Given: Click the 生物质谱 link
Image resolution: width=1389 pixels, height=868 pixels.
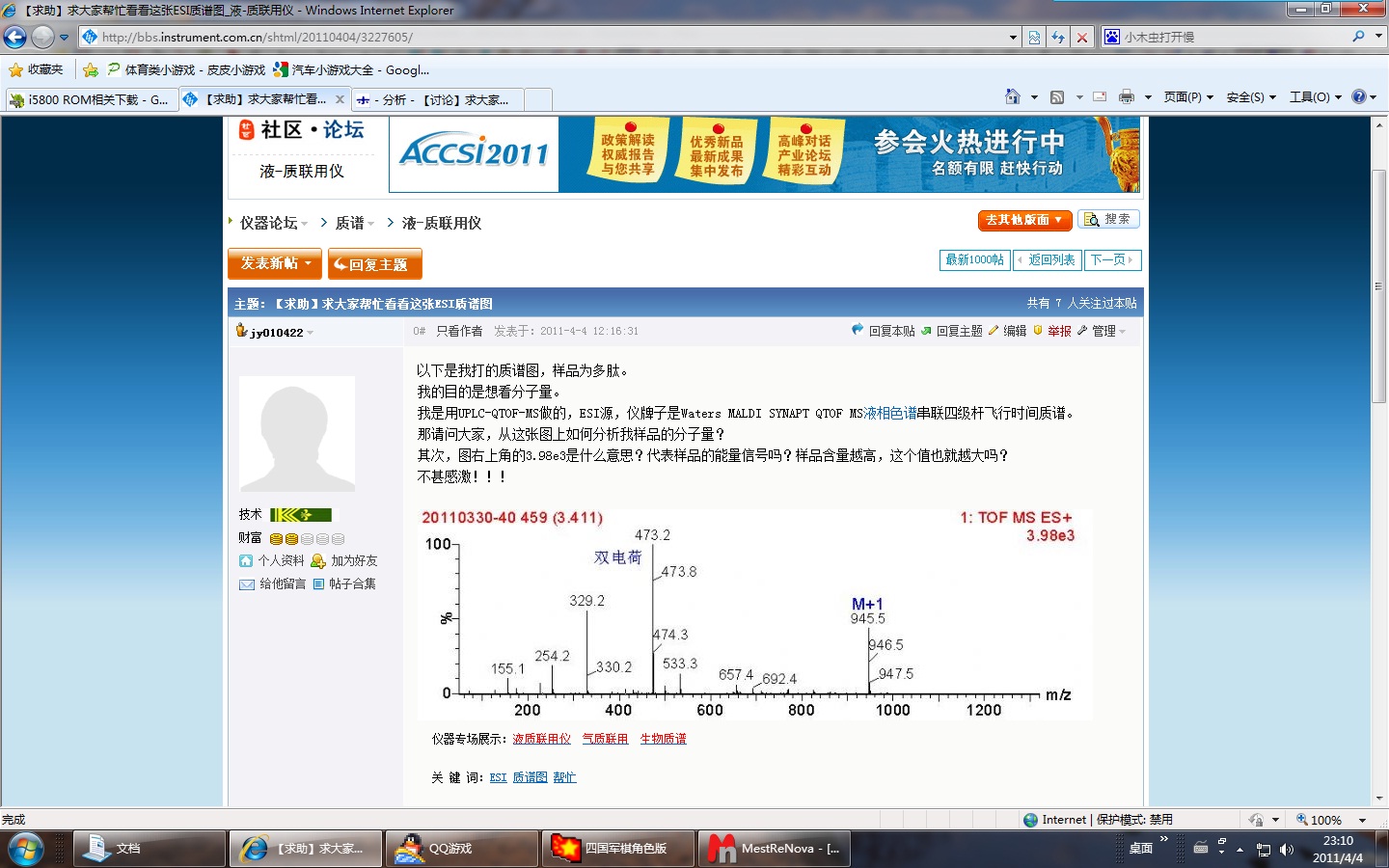Looking at the screenshot, I should tap(664, 739).
